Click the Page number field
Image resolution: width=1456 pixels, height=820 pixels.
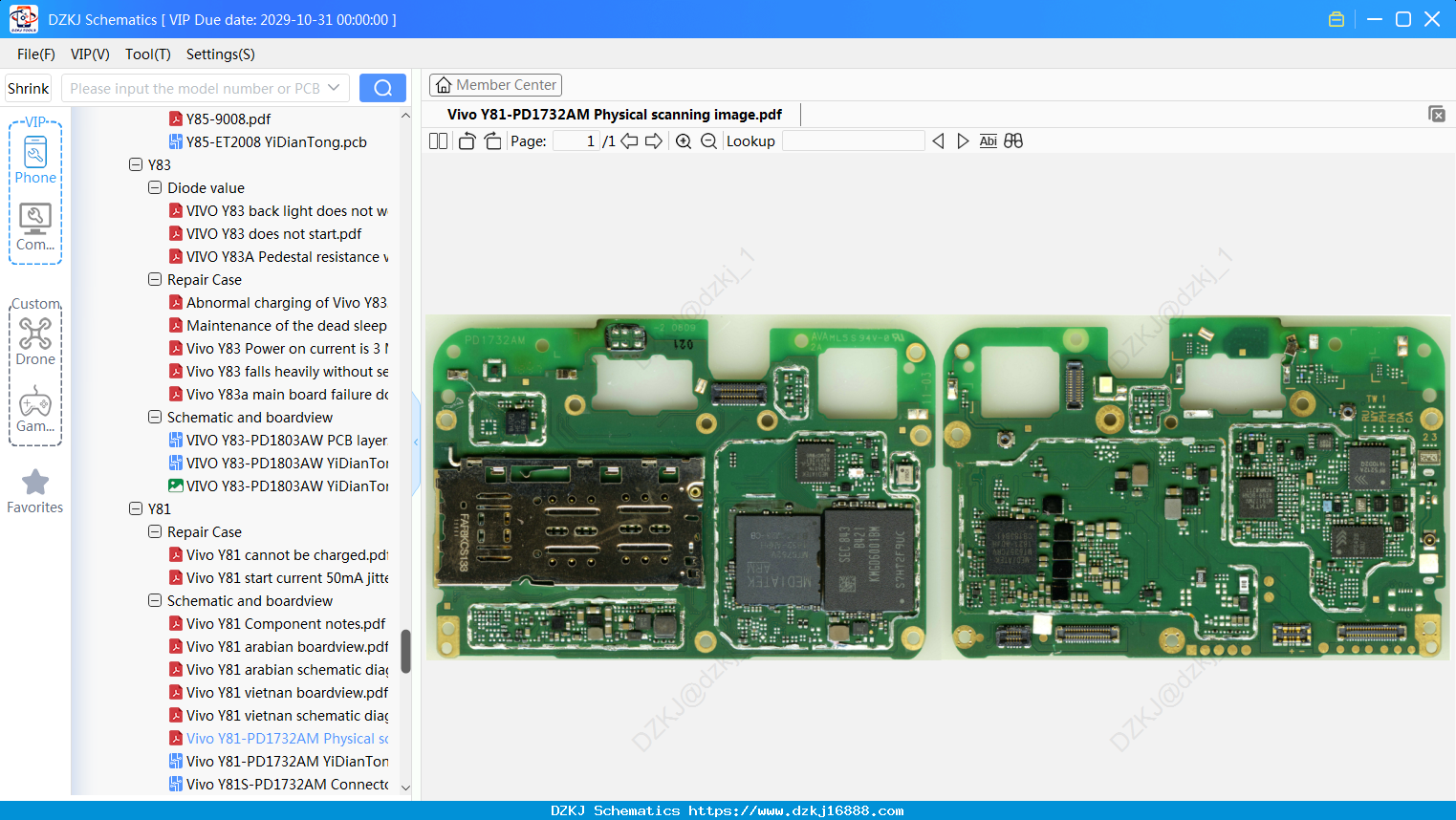click(576, 141)
